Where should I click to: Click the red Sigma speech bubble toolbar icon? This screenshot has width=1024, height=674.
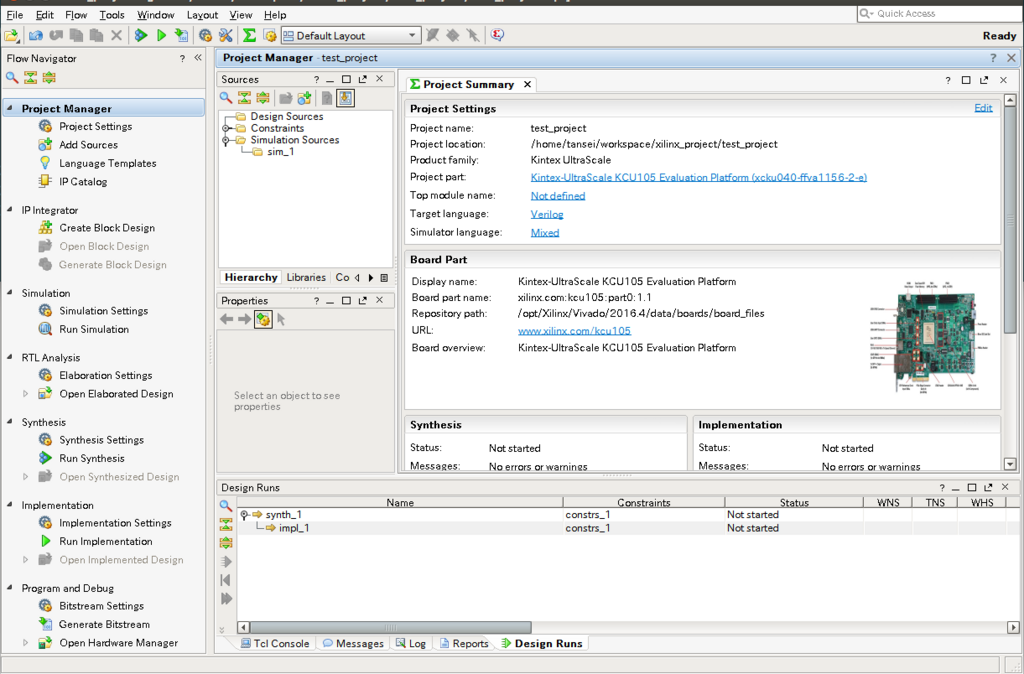(497, 35)
